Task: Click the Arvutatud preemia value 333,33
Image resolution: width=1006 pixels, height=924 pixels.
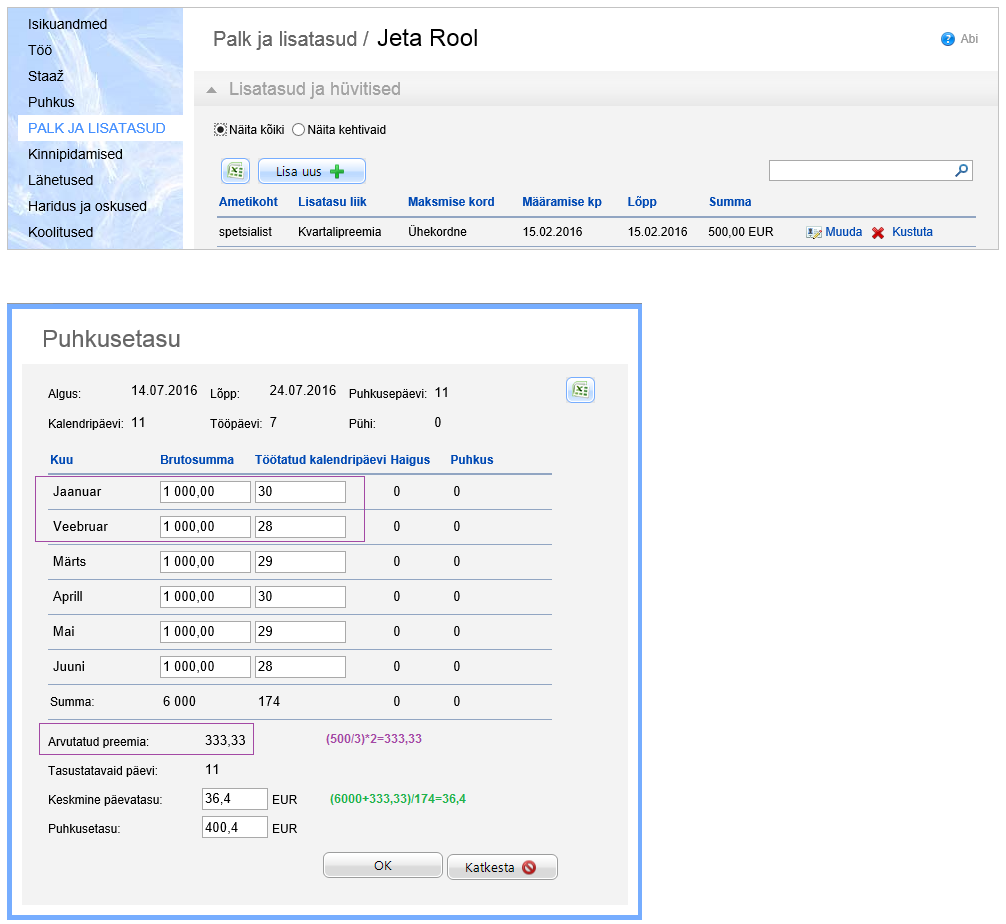Action: (225, 740)
